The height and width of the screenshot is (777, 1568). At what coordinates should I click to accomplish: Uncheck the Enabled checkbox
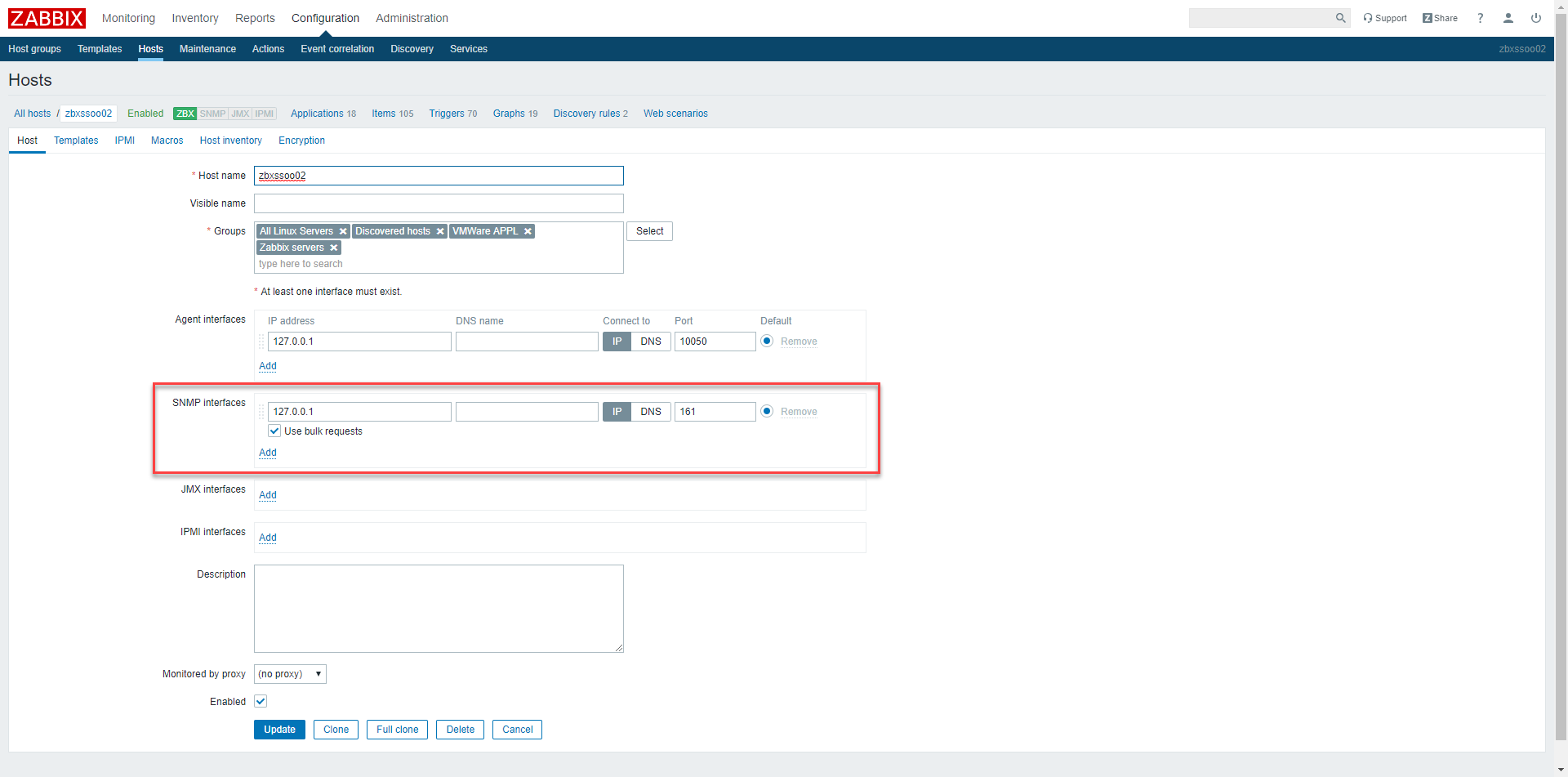[261, 702]
